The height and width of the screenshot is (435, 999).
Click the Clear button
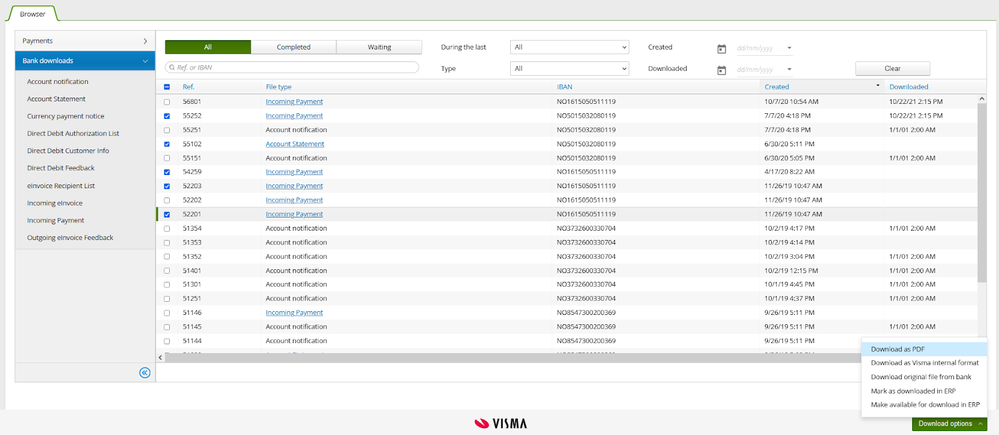(892, 68)
